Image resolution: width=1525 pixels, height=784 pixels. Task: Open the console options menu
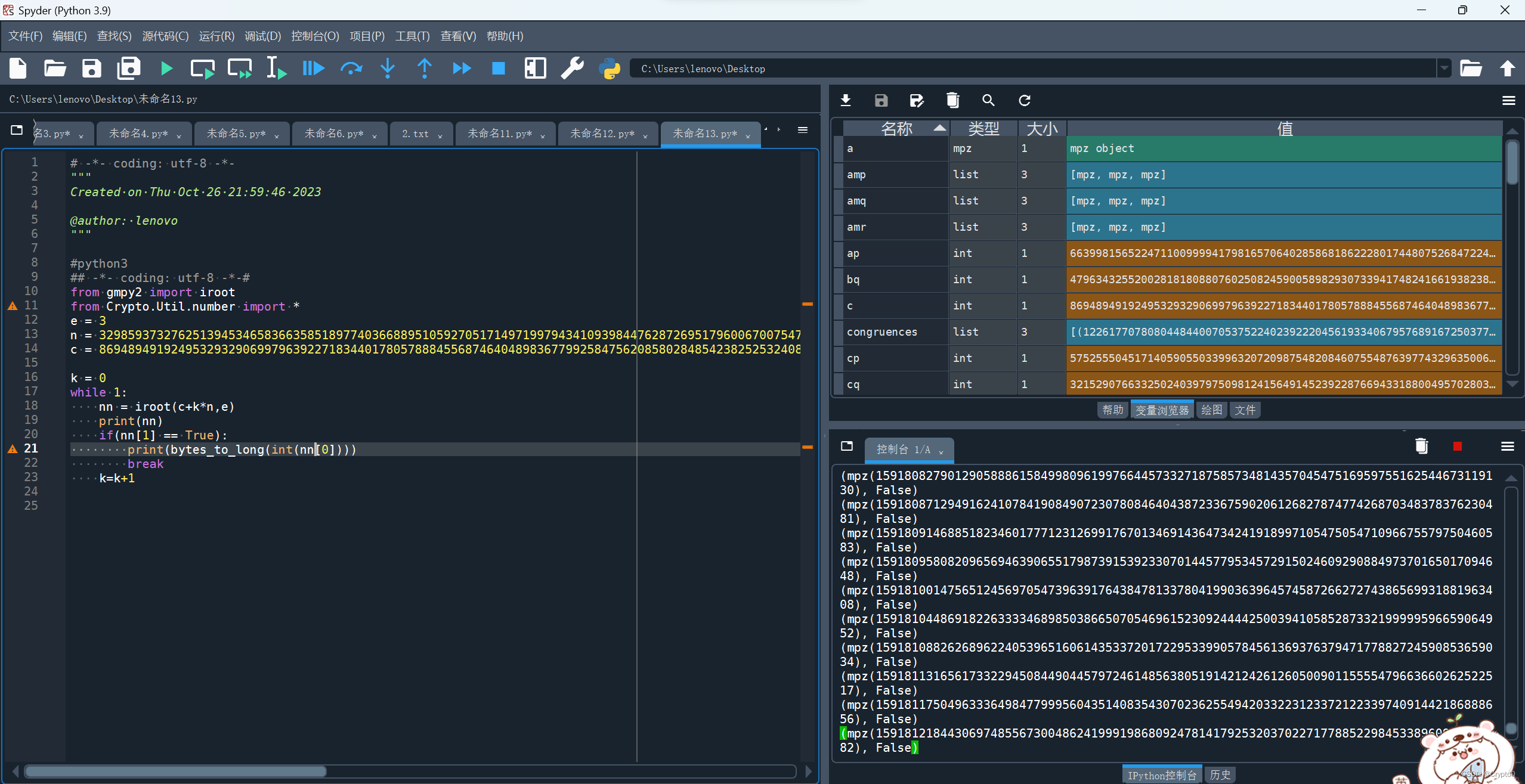click(x=1509, y=446)
